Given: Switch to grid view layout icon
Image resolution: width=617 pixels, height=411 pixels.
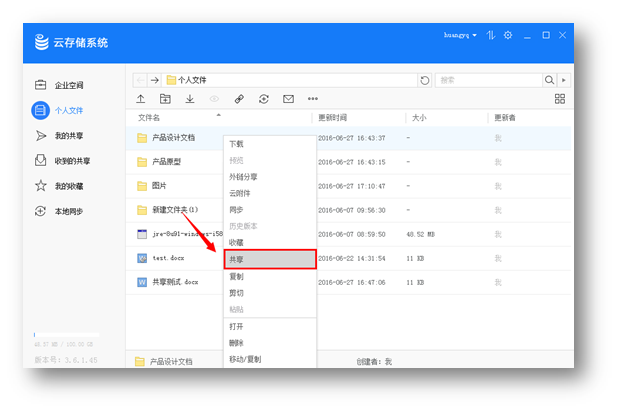Looking at the screenshot, I should (560, 99).
